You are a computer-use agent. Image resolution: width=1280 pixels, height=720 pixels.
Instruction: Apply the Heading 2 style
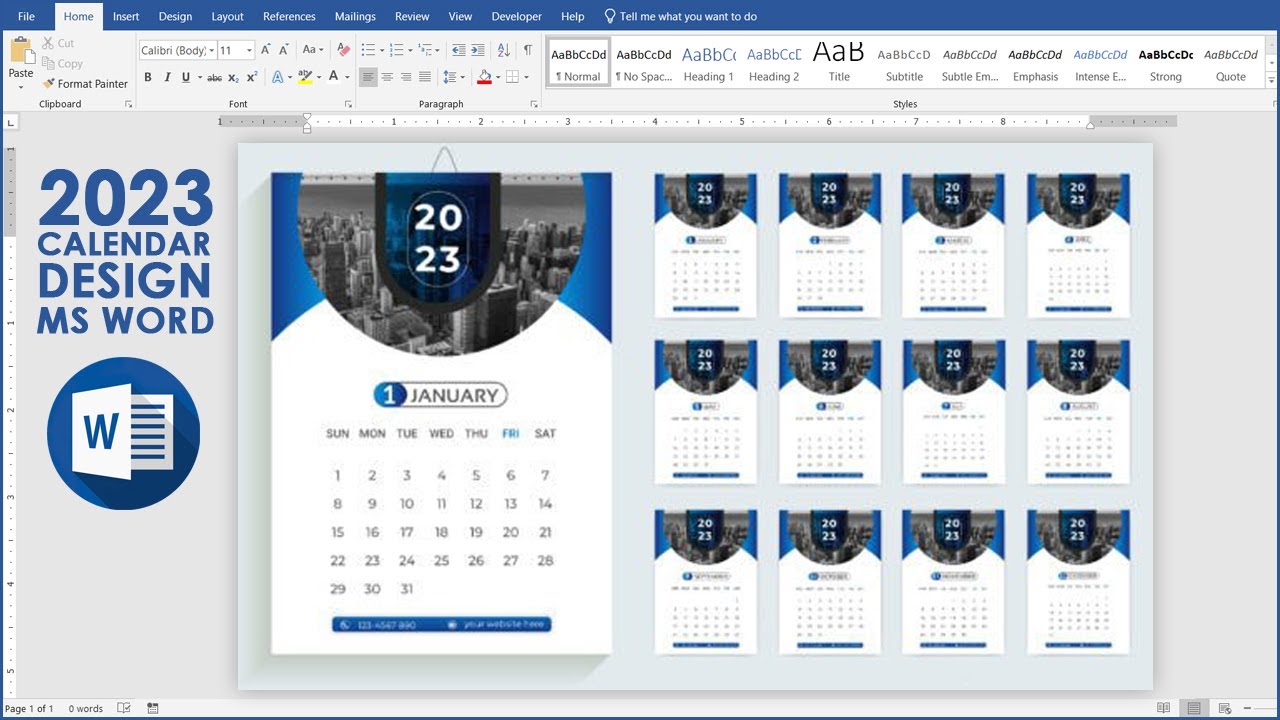pyautogui.click(x=774, y=63)
